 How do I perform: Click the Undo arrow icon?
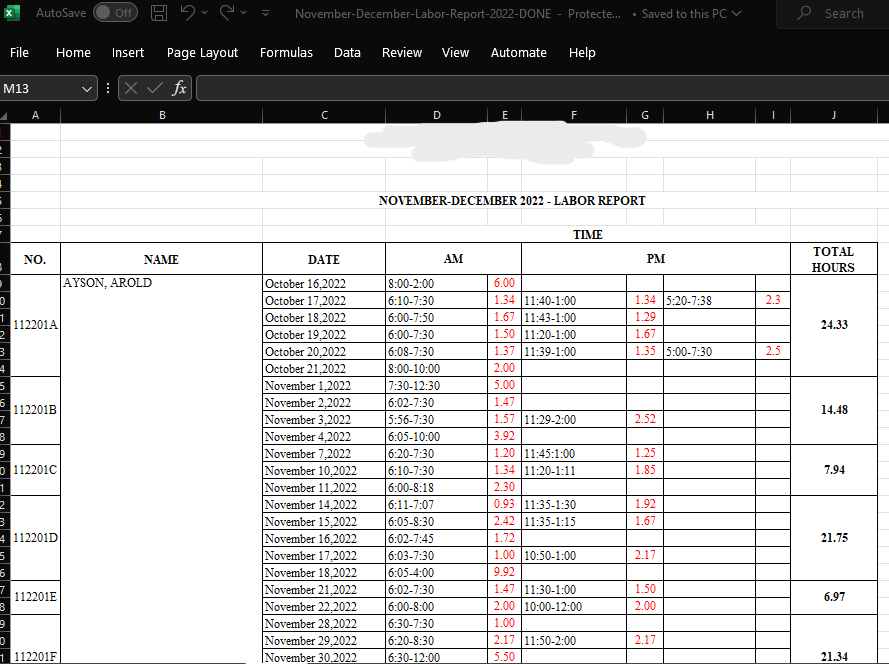(x=188, y=12)
